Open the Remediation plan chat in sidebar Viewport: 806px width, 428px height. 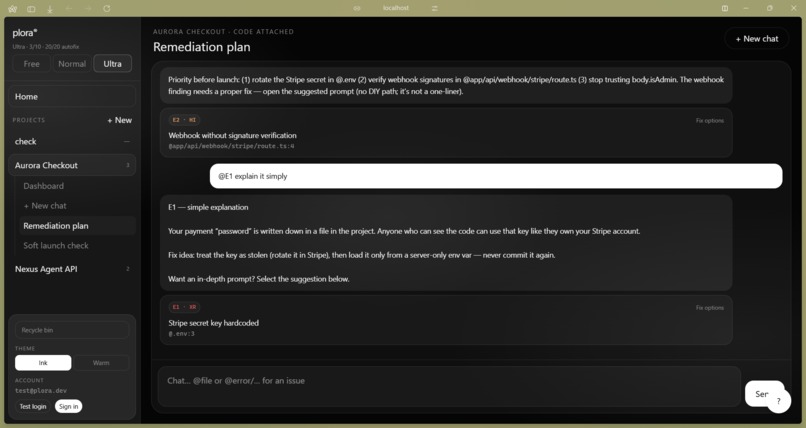click(77, 226)
